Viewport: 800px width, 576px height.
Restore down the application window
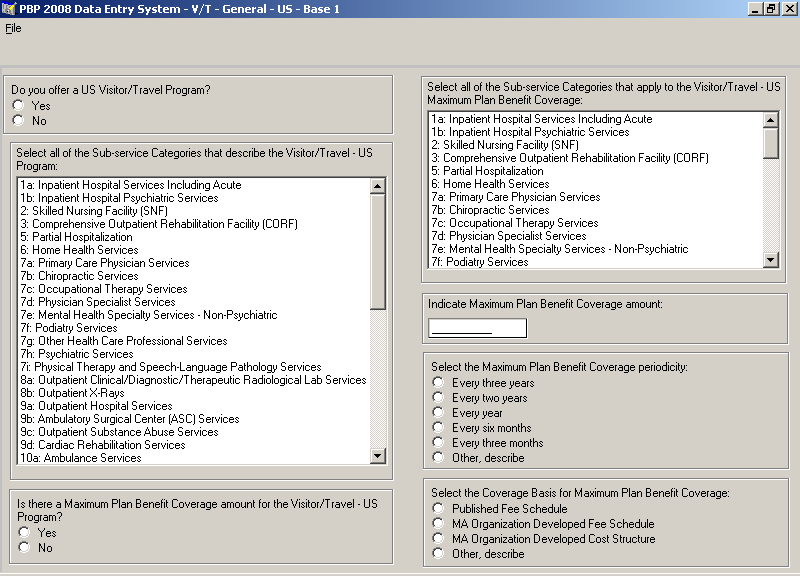pyautogui.click(x=771, y=9)
